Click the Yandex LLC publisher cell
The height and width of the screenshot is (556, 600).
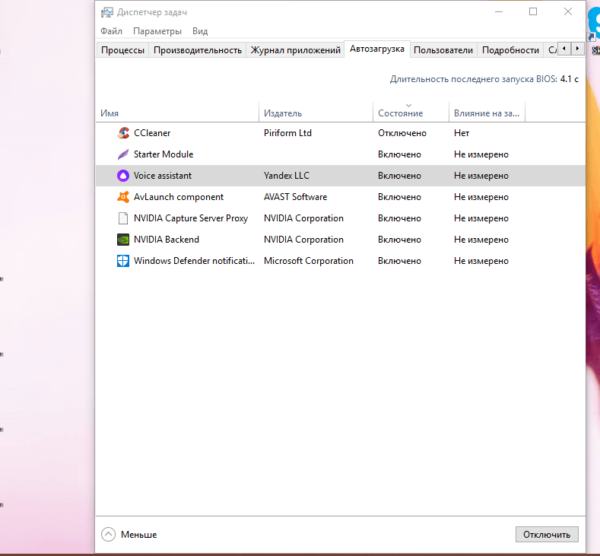[x=286, y=176]
